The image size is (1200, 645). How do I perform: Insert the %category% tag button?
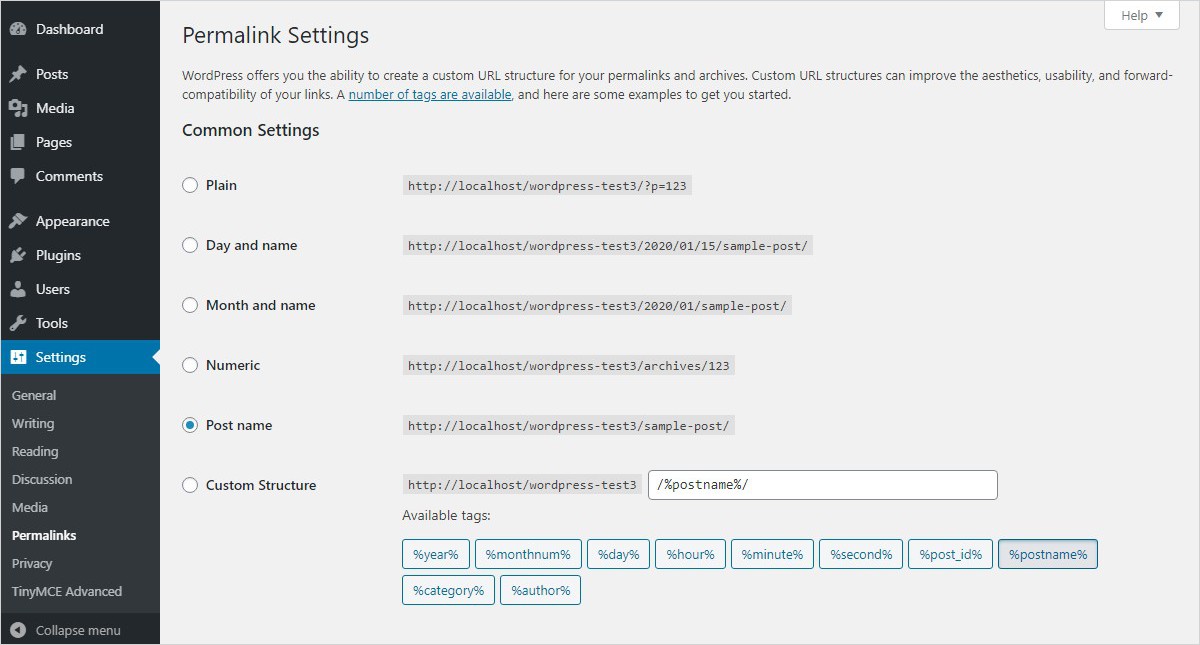[448, 590]
